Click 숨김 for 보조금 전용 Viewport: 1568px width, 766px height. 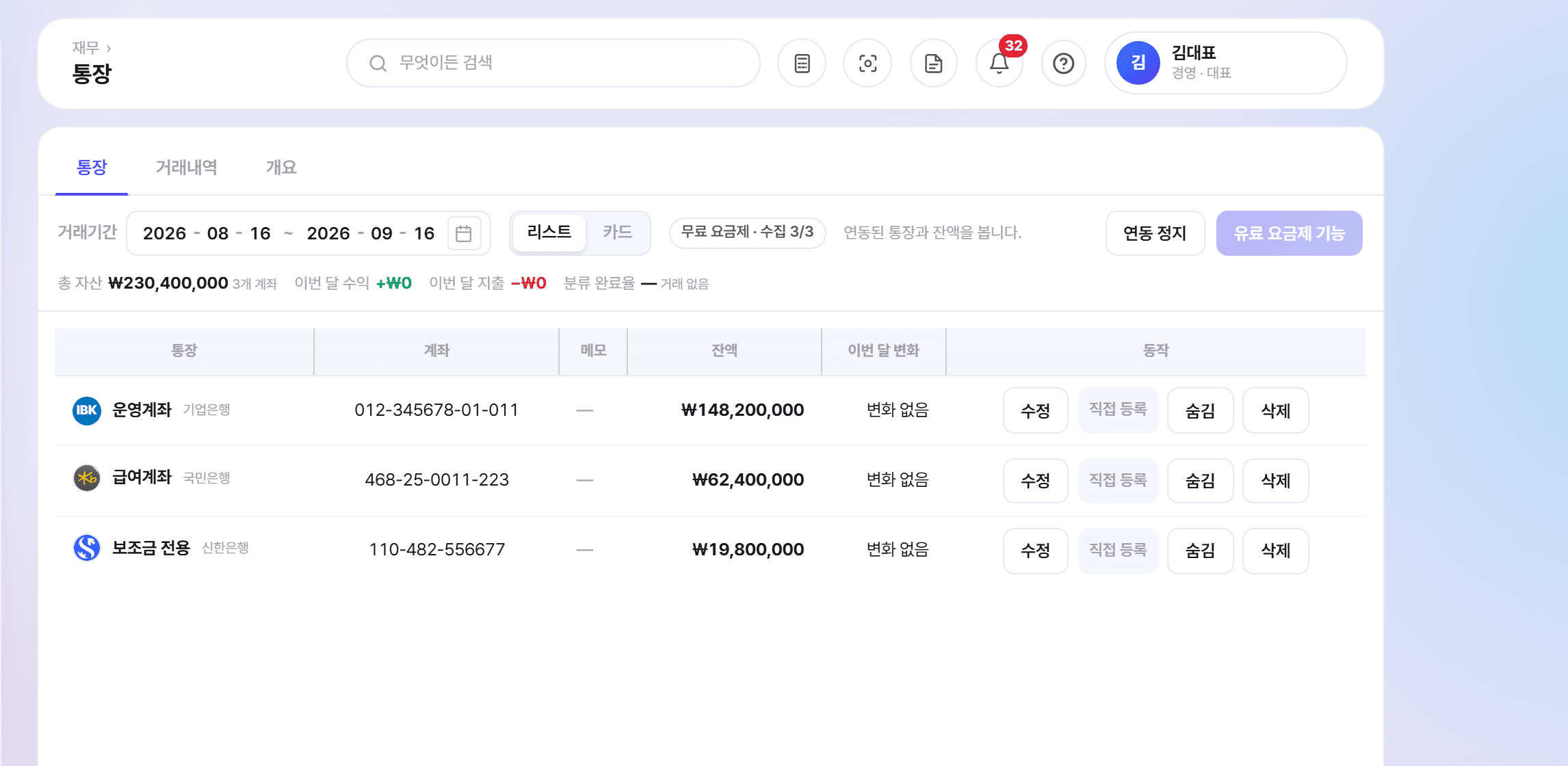tap(1201, 551)
